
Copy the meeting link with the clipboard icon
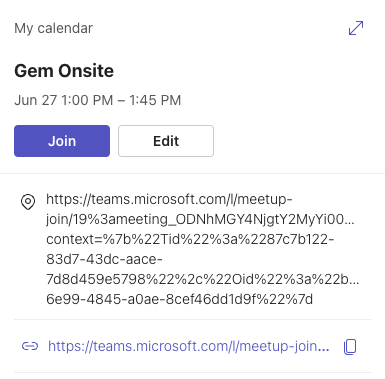[350, 347]
